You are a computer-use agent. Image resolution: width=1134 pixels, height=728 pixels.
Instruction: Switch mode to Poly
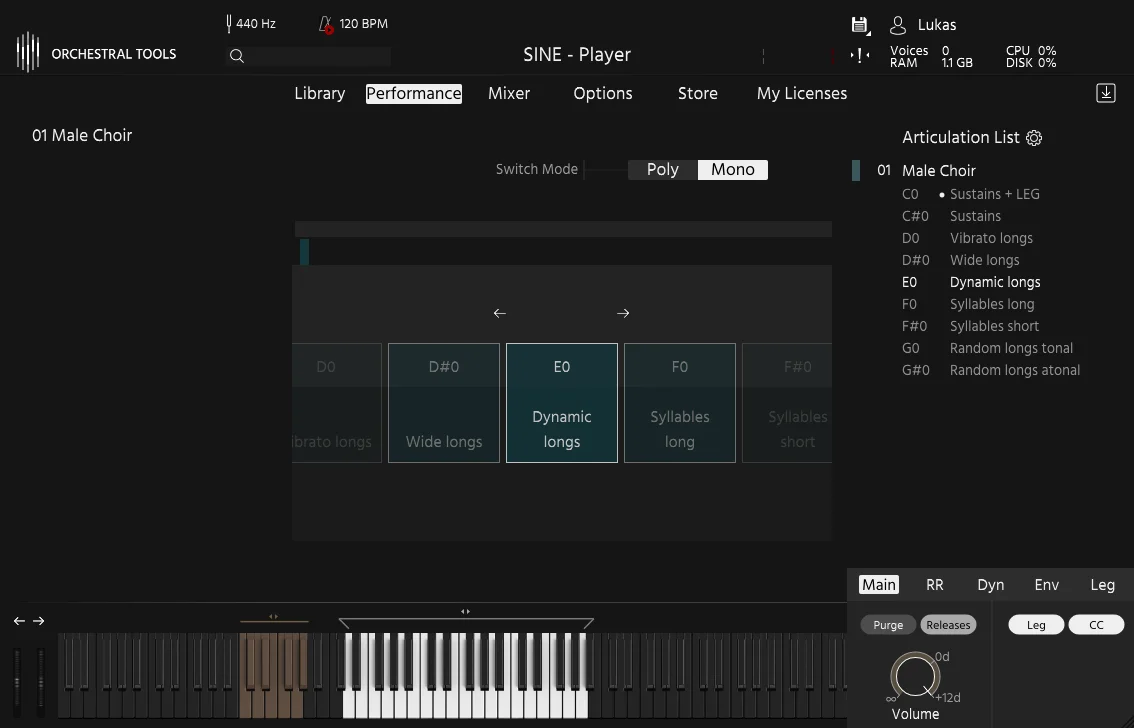(662, 170)
